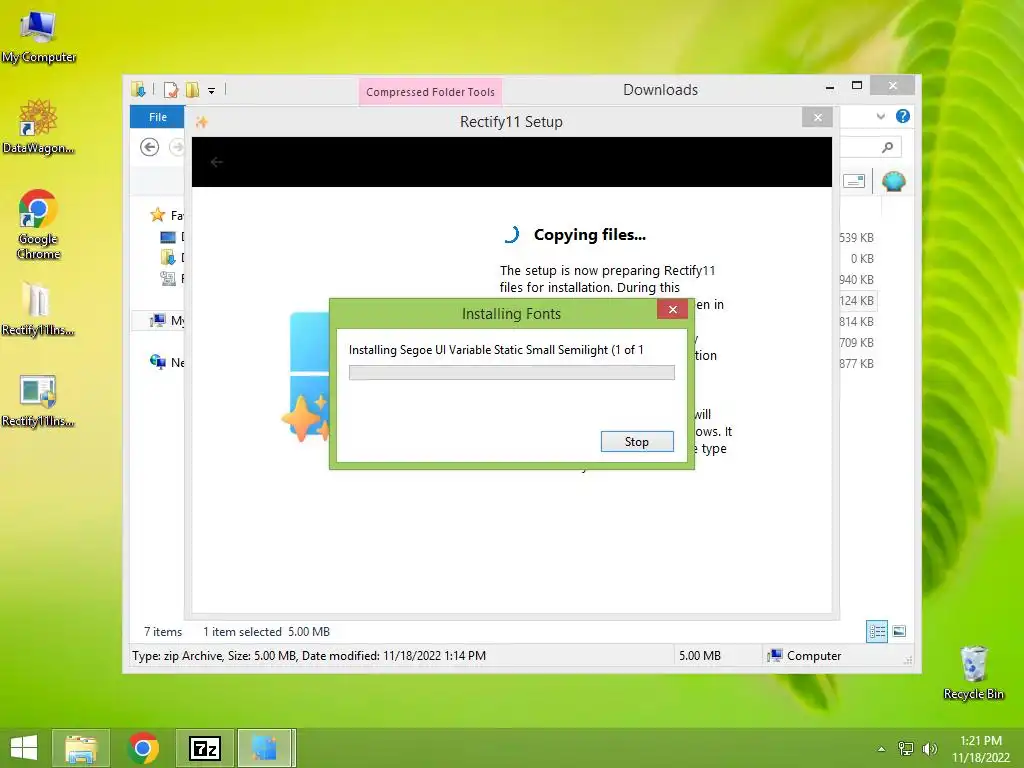Open the DataWagon desktop shortcut
Screen dimensions: 1024x768
click(39, 127)
